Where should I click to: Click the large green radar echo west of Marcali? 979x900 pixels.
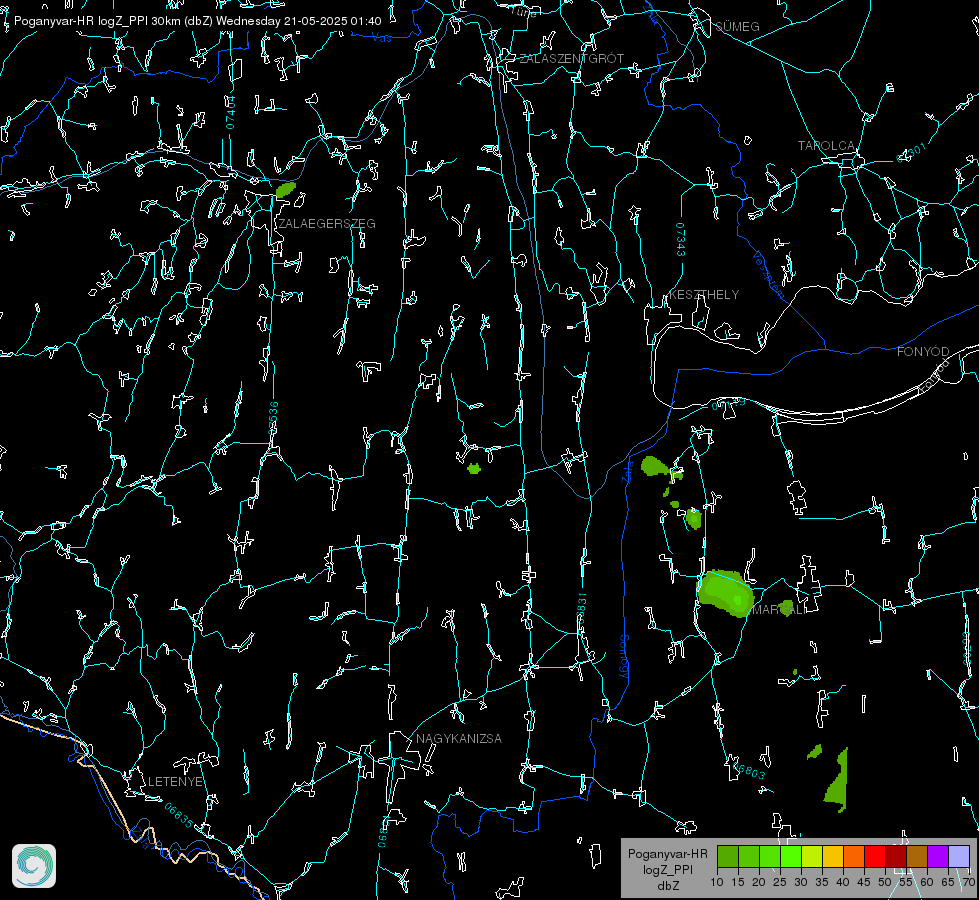pos(726,593)
